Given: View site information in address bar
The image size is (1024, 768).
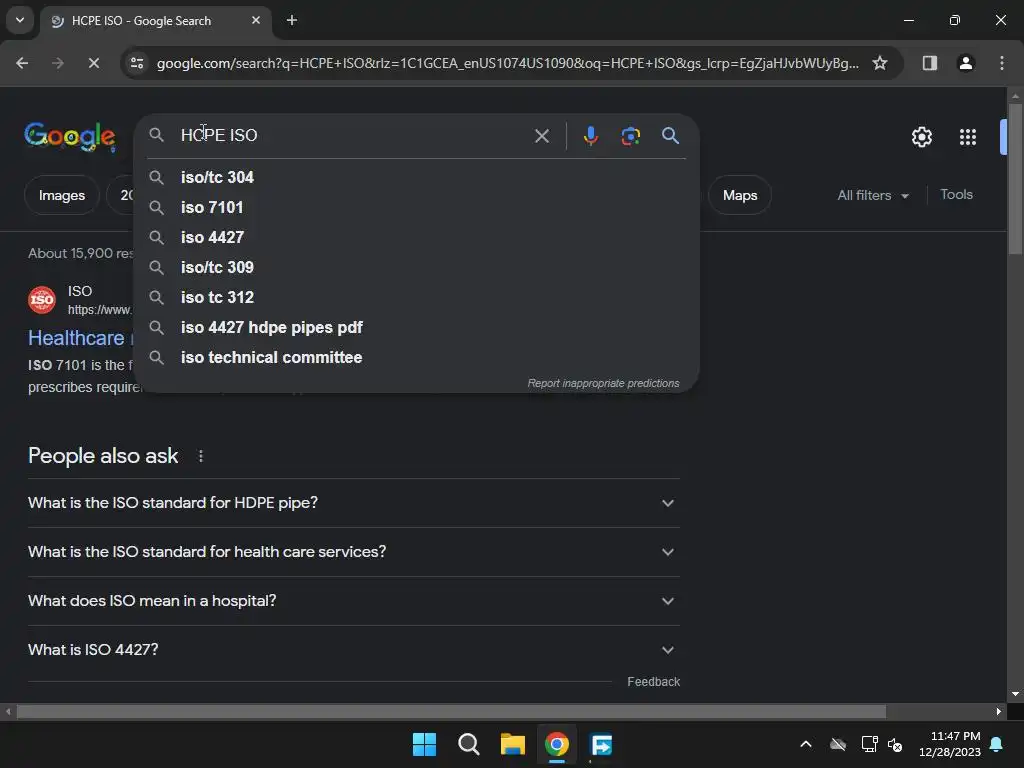Looking at the screenshot, I should point(137,63).
